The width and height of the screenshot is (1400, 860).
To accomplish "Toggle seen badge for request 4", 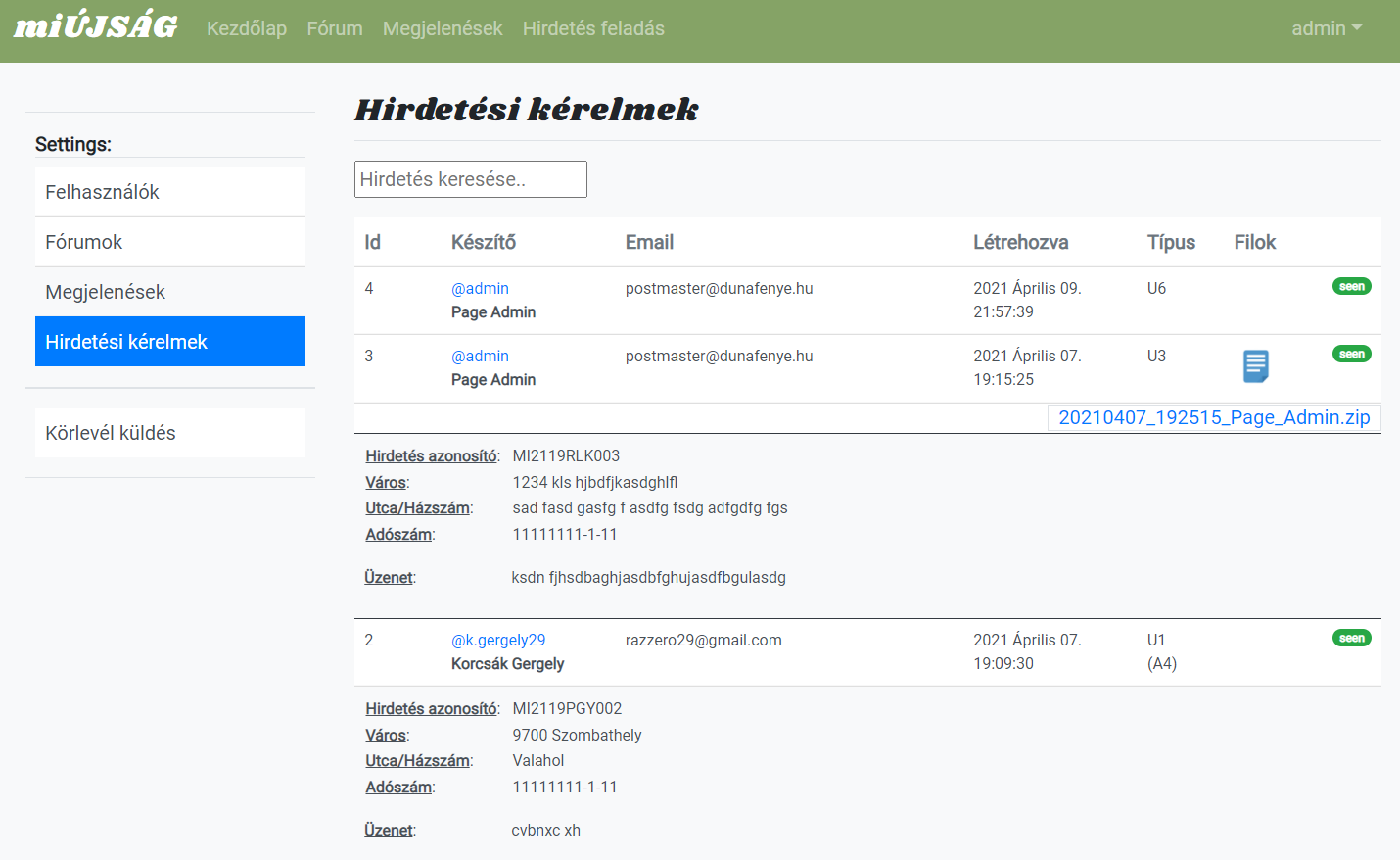I will point(1351,286).
